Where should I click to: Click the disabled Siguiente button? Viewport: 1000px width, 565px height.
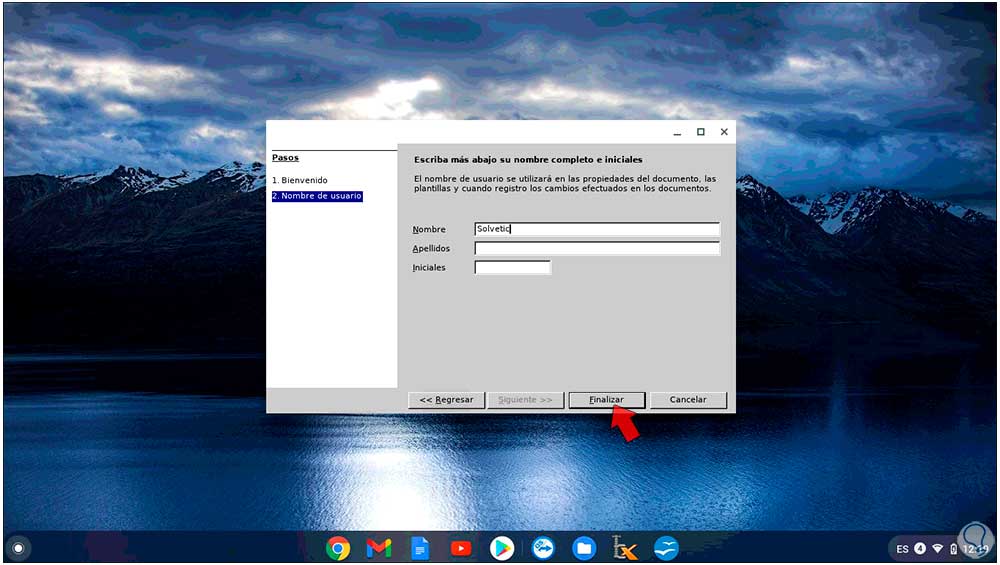526,400
